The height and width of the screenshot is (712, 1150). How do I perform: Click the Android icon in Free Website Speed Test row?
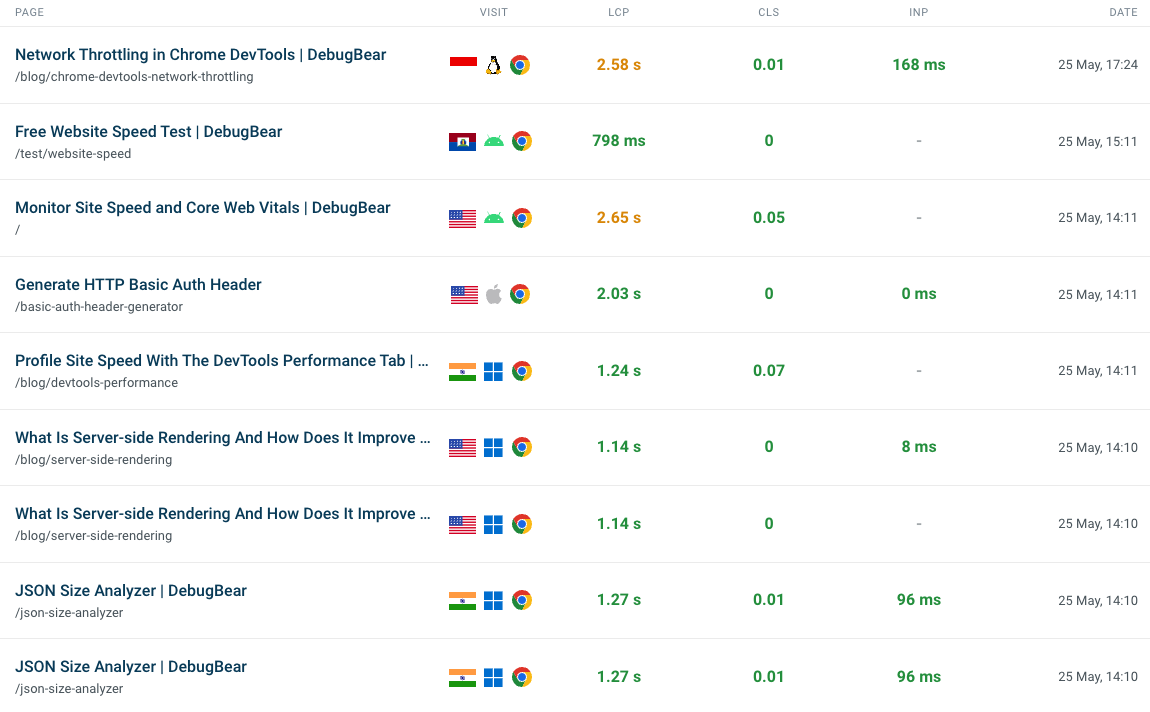494,141
